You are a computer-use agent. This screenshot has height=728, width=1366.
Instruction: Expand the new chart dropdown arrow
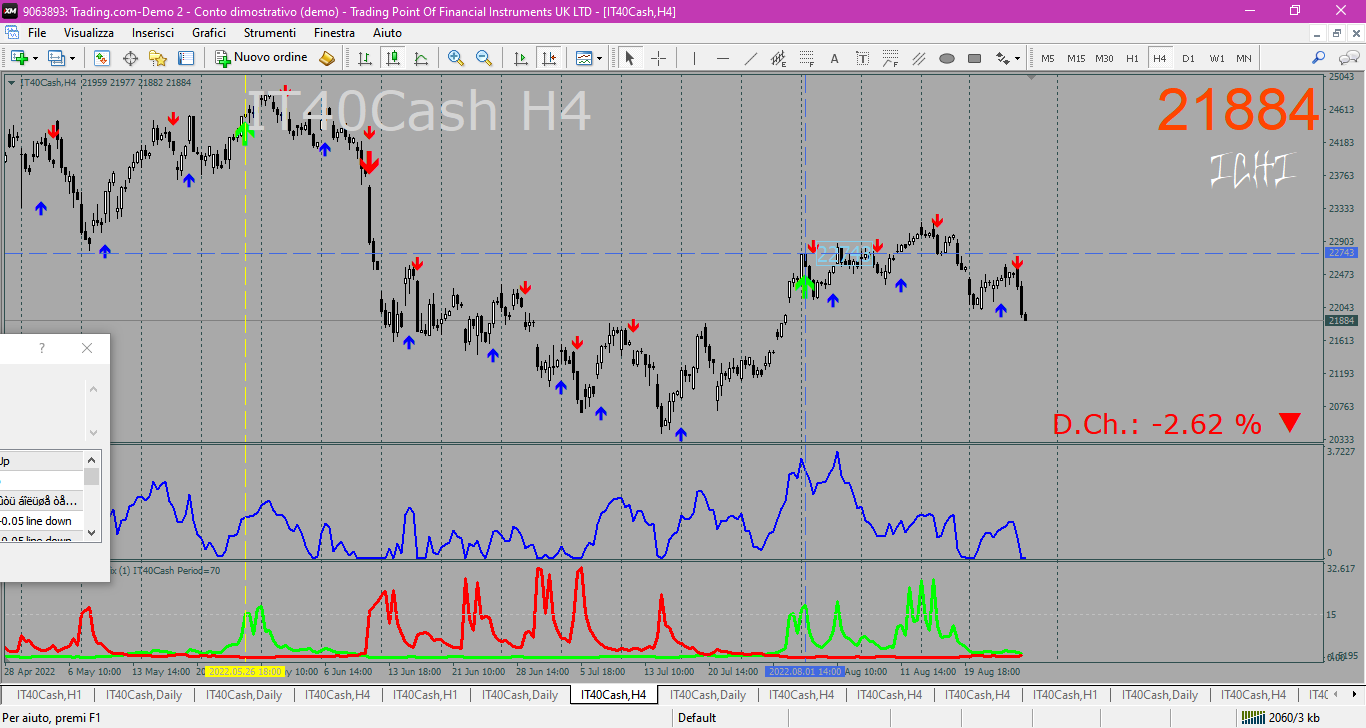click(35, 58)
